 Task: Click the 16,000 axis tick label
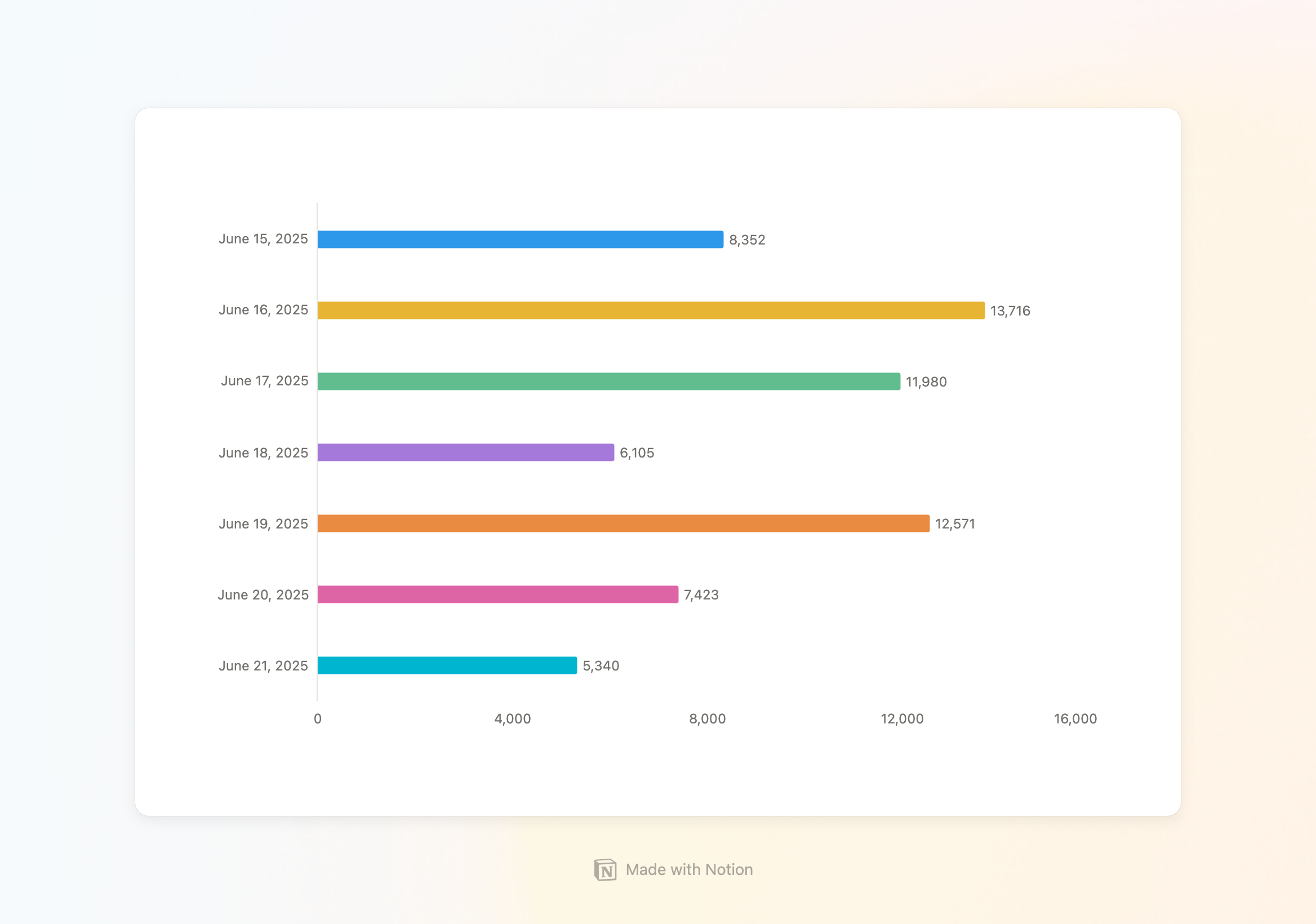coord(1075,719)
